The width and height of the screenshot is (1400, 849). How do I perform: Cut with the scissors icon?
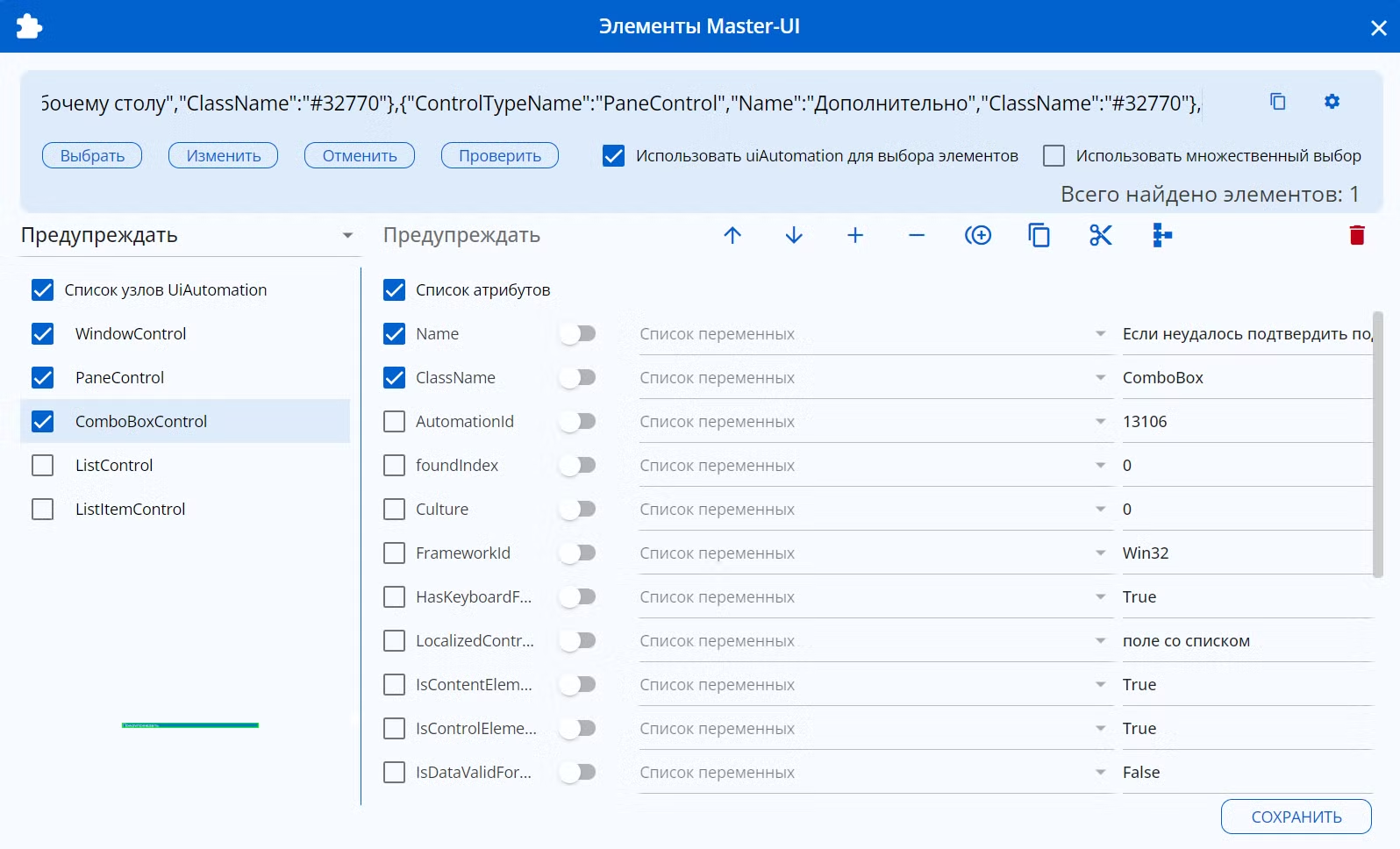[1100, 235]
